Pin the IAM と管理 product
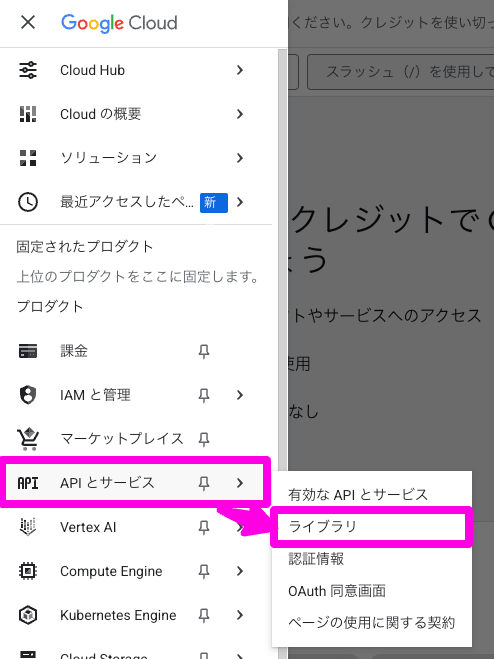This screenshot has height=659, width=494. point(204,395)
